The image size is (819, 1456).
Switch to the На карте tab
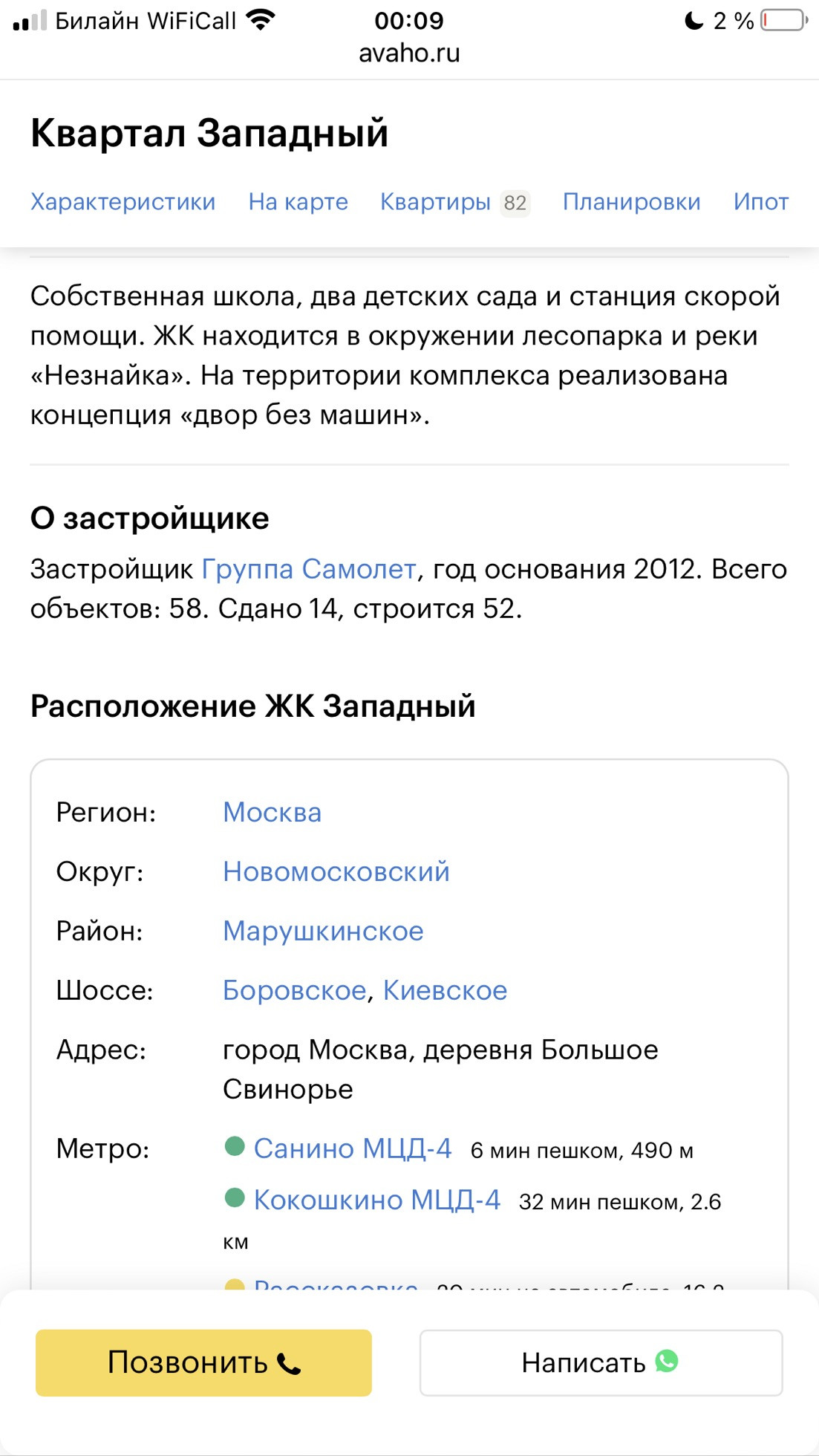point(298,202)
